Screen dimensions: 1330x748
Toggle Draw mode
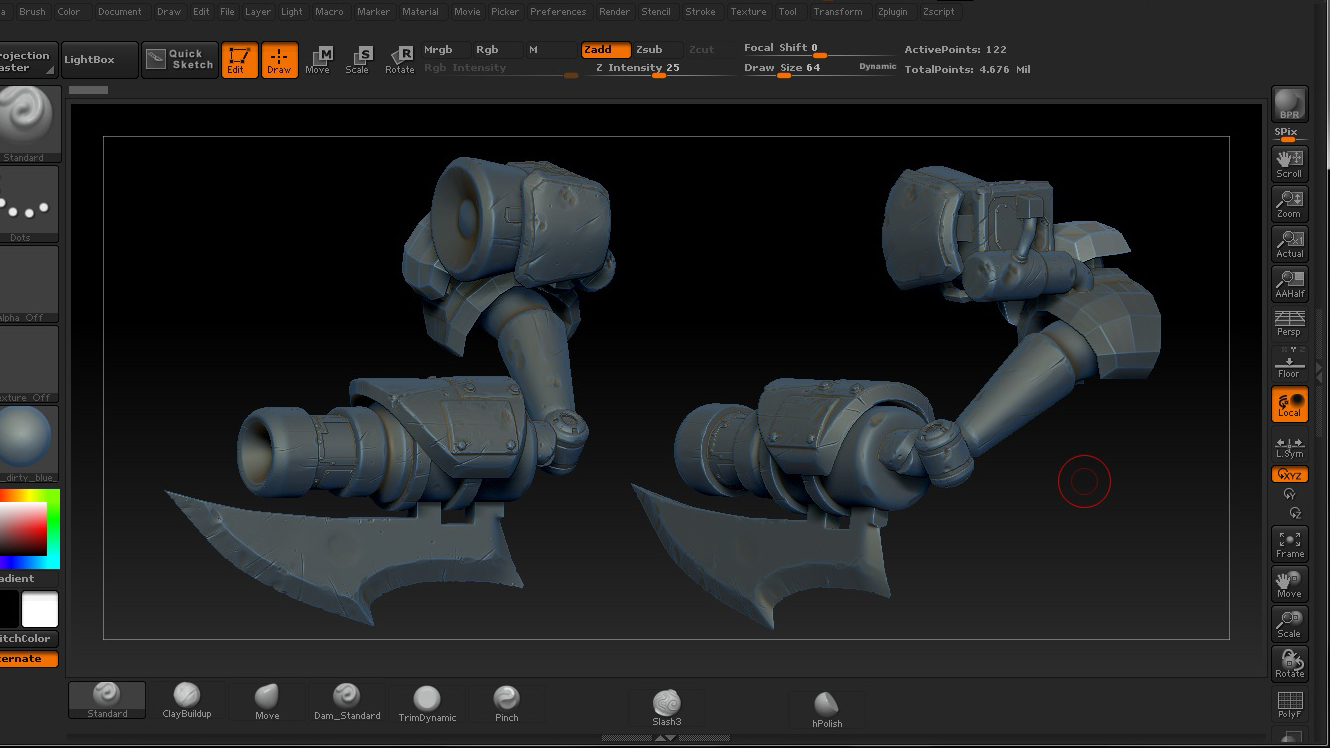(x=279, y=60)
